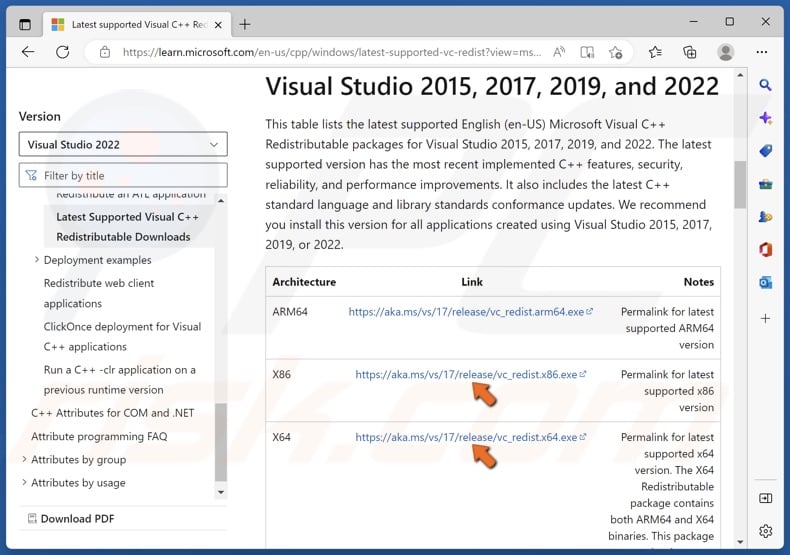Expand Attributes by usage node
The height and width of the screenshot is (555, 790).
[24, 482]
